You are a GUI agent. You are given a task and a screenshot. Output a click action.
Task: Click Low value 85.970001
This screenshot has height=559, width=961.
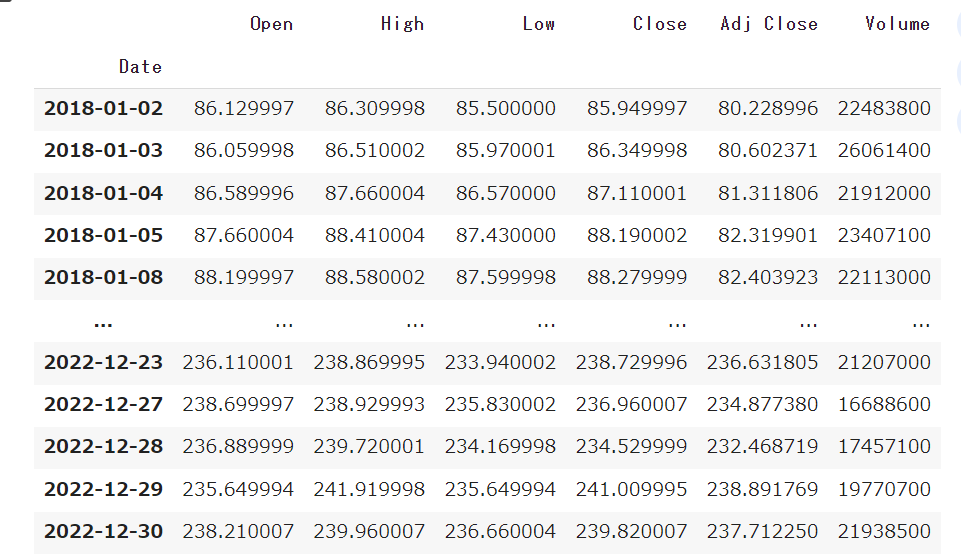(506, 151)
